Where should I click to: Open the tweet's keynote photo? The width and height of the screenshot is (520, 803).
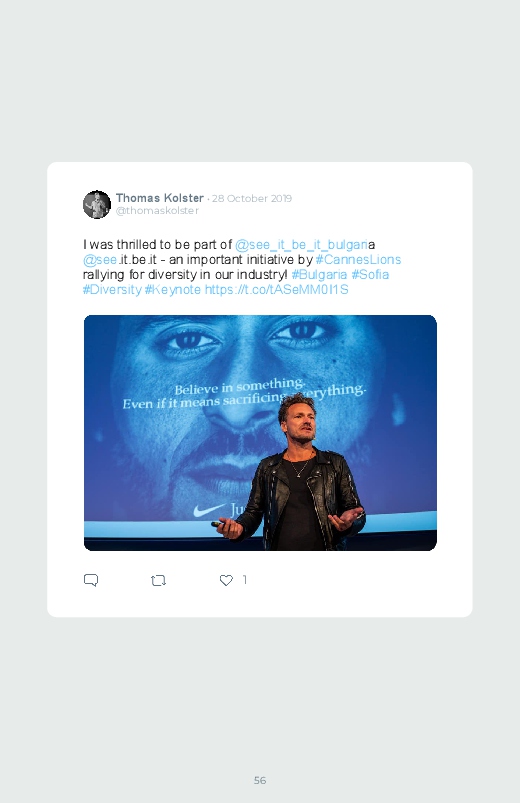click(x=260, y=433)
